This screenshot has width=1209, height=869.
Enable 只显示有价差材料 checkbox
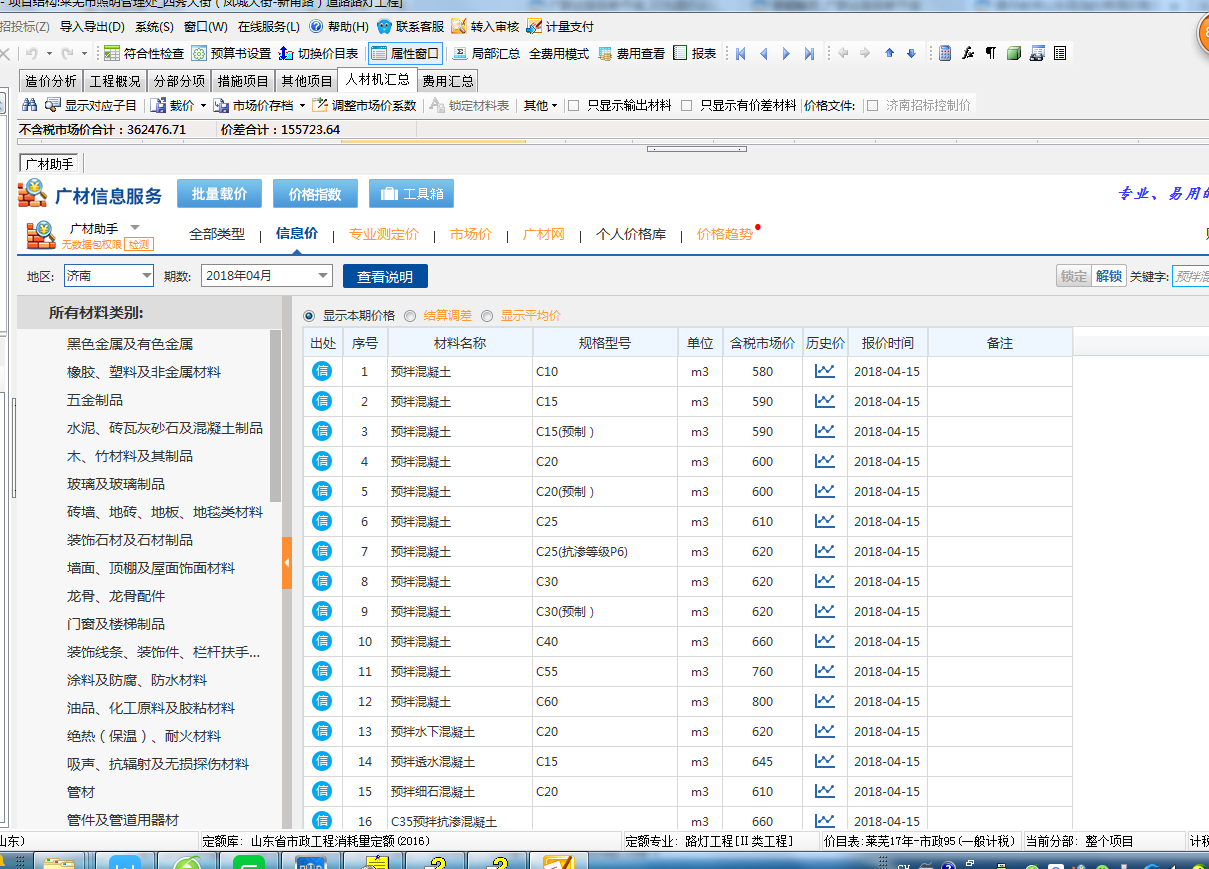point(686,105)
